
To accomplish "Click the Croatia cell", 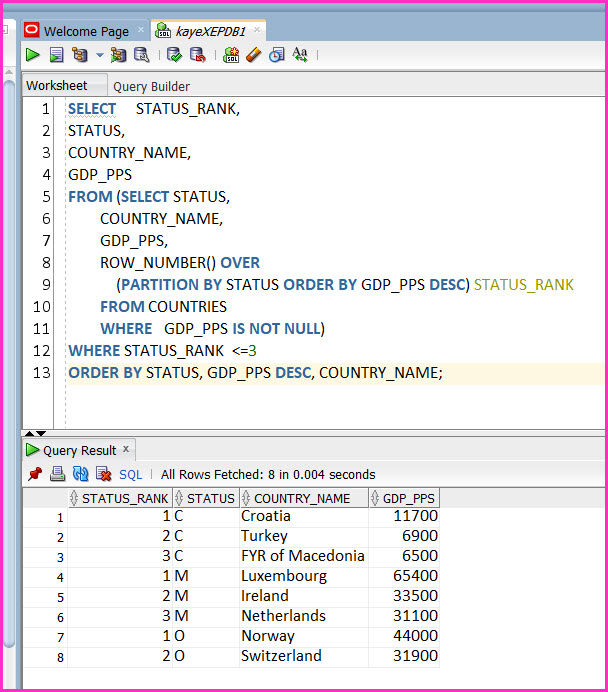I will [304, 516].
